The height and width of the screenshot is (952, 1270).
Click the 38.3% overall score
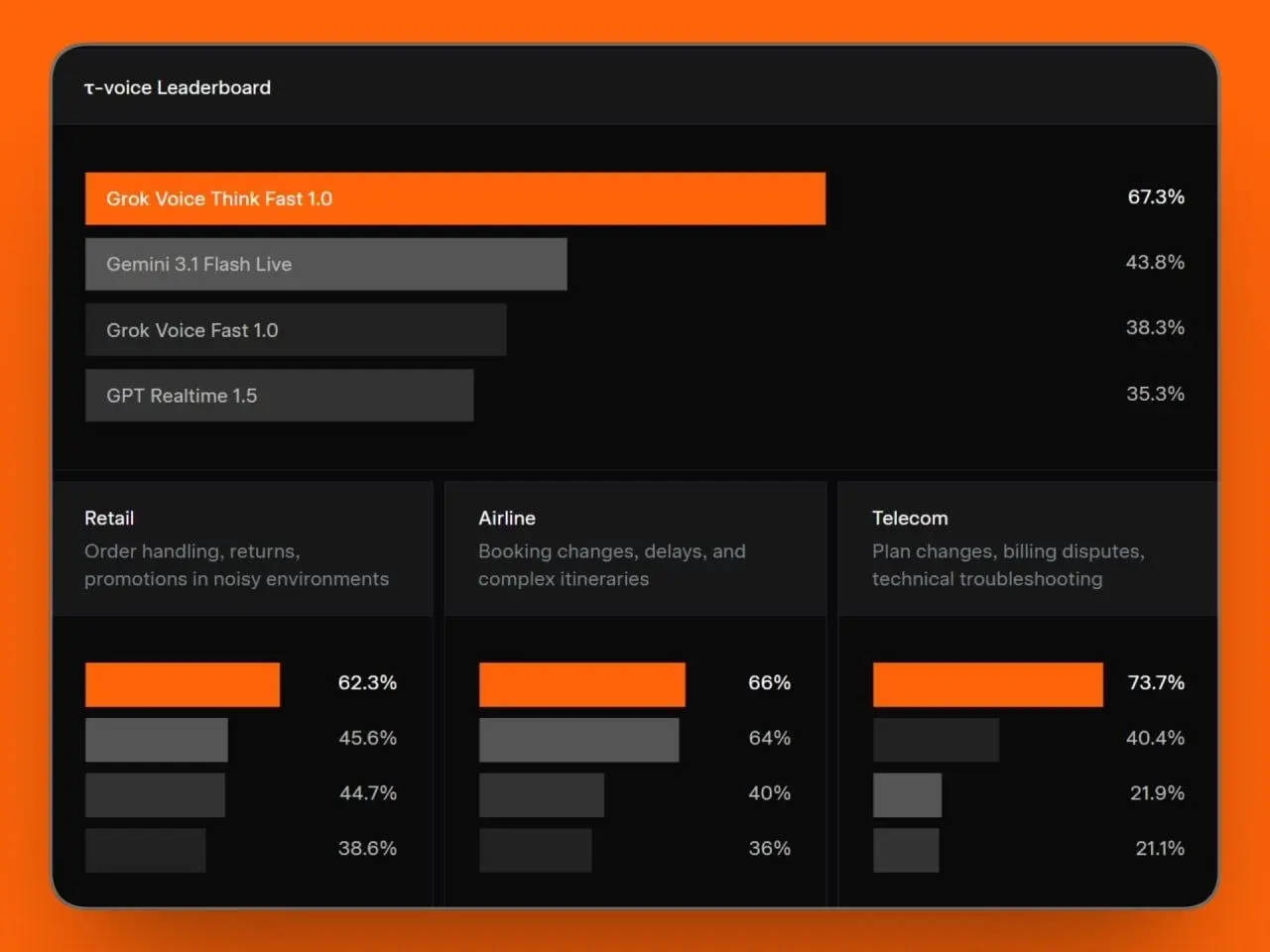tap(1155, 327)
